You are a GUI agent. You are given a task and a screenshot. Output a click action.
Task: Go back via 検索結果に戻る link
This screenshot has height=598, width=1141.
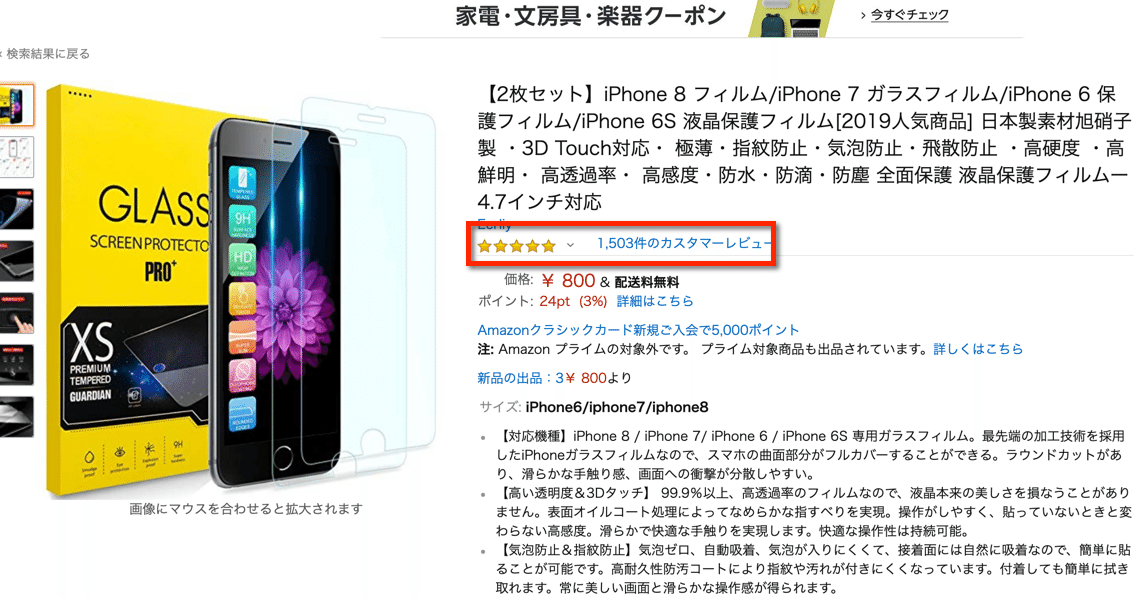[48, 54]
